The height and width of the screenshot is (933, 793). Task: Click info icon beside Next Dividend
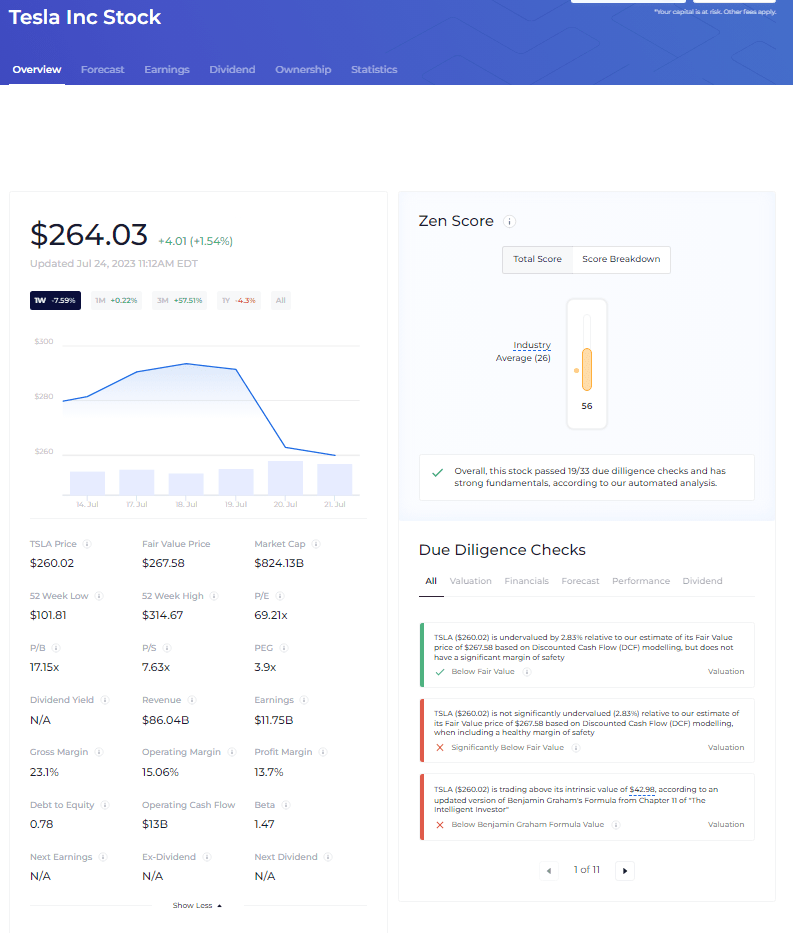[x=328, y=857]
